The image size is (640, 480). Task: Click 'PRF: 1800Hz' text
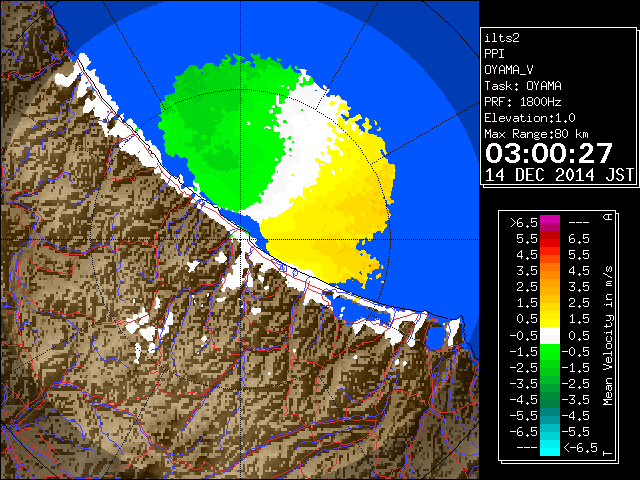523,102
